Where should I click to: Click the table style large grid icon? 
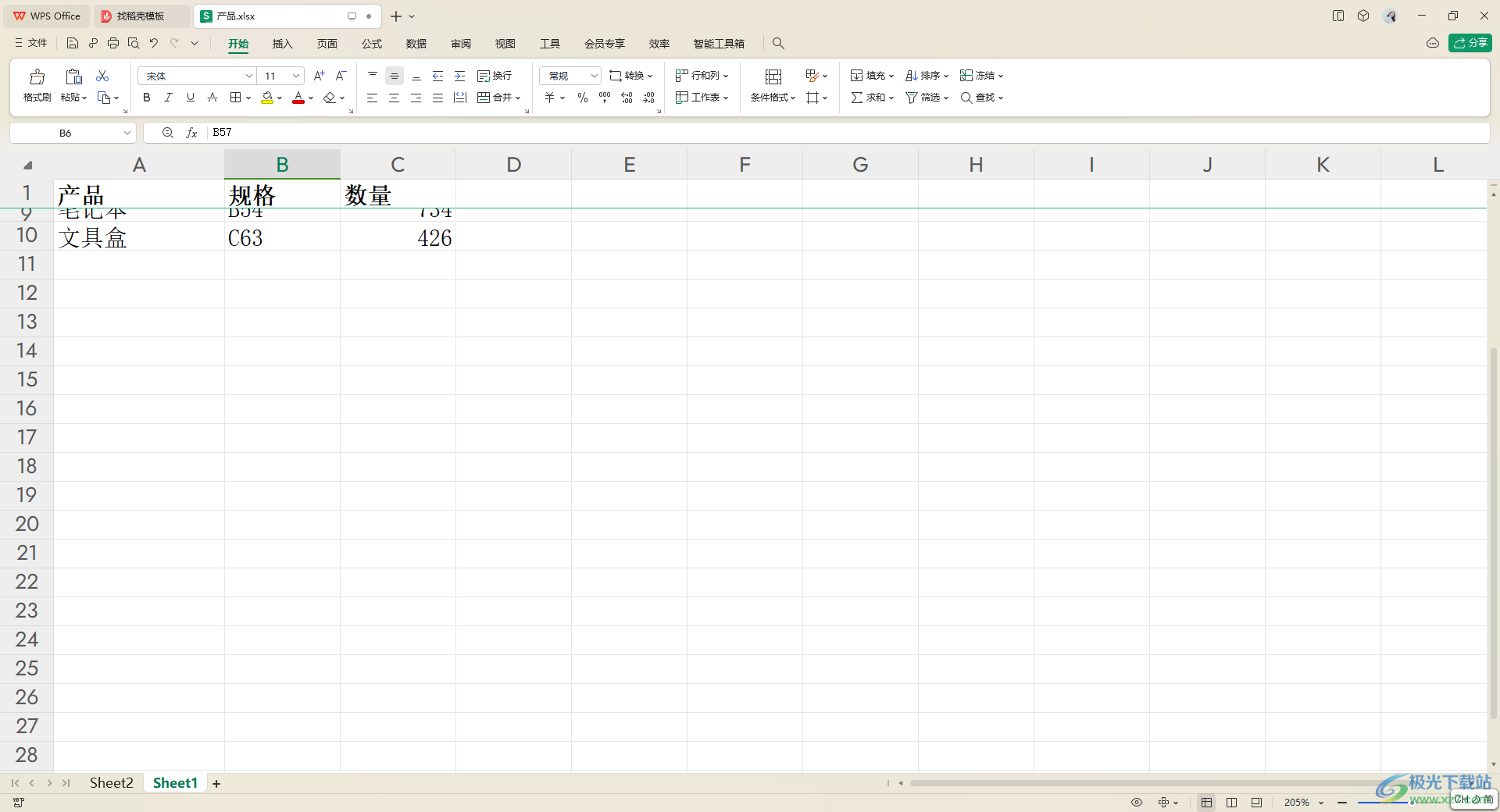(773, 77)
